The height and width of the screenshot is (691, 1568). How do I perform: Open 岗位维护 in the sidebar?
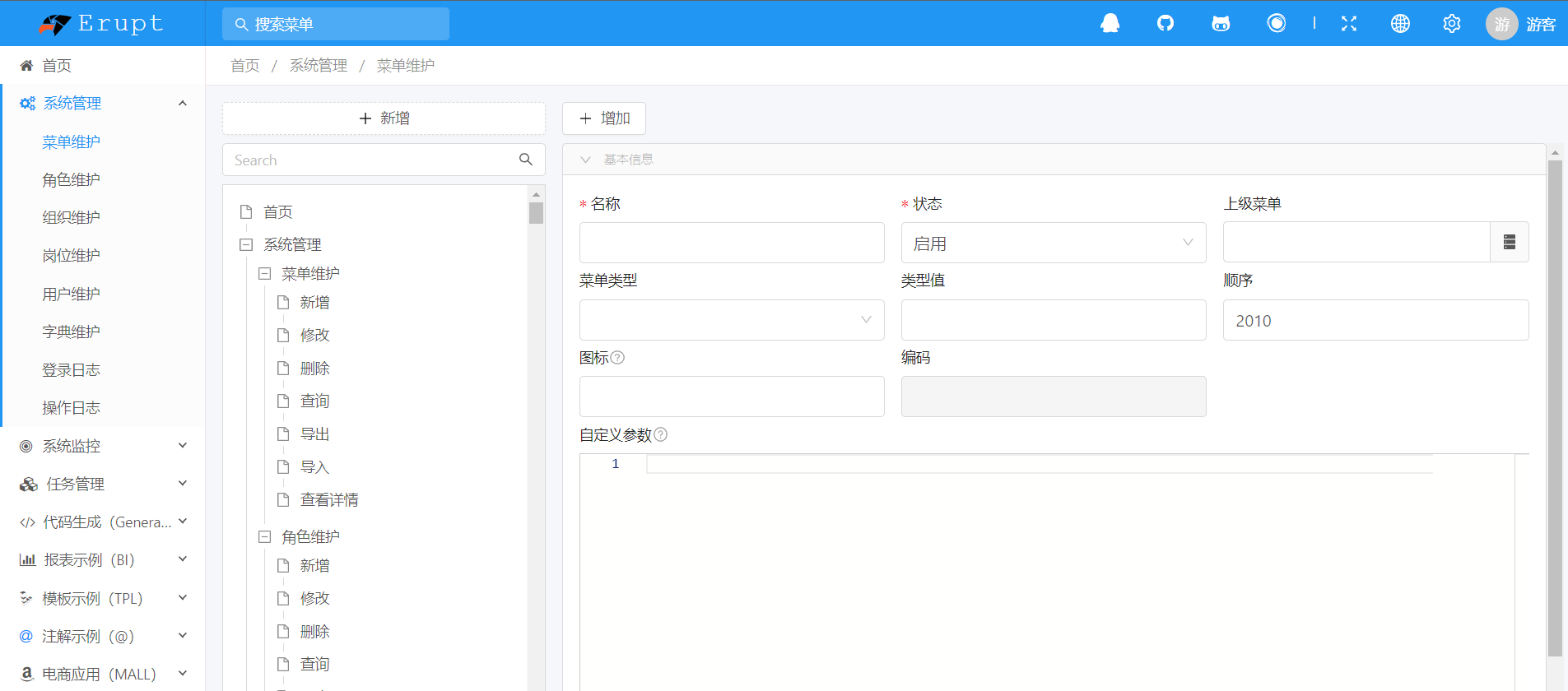point(72,256)
